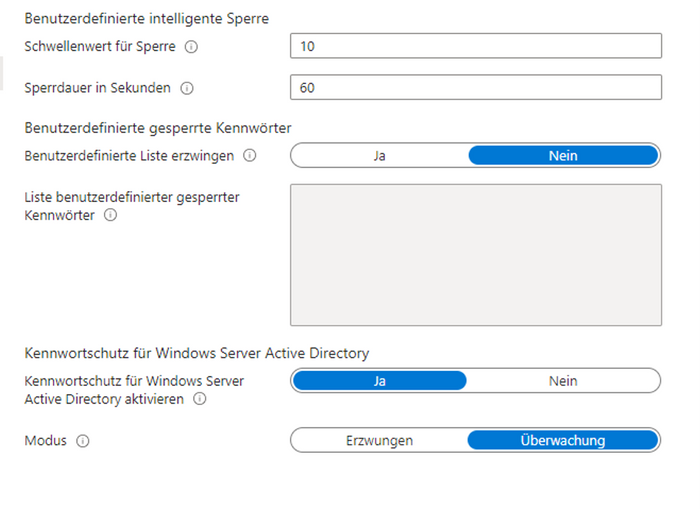This screenshot has height=509, width=700.
Task: Switch Modus to Erzwungen
Action: (x=379, y=440)
